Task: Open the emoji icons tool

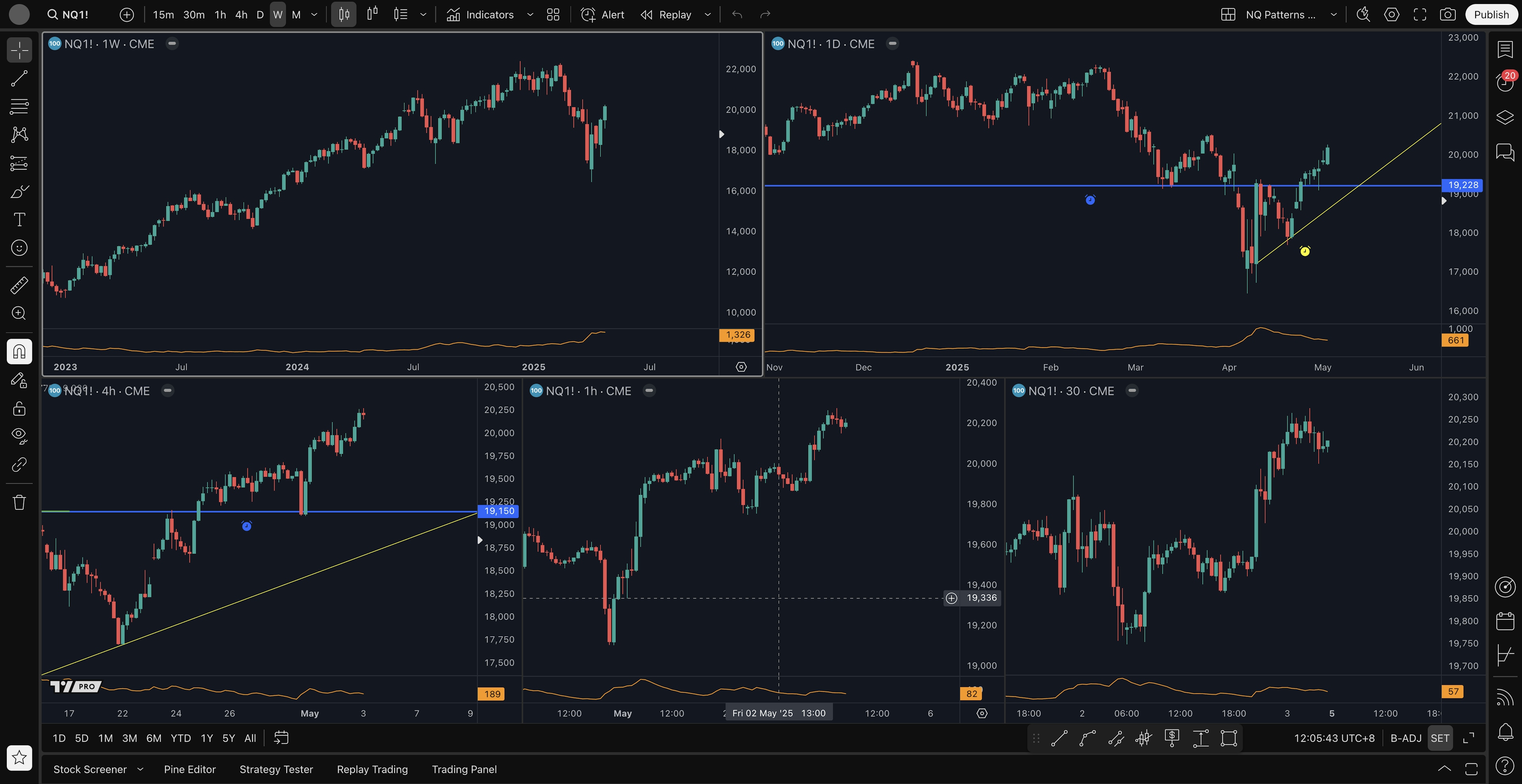Action: [19, 248]
